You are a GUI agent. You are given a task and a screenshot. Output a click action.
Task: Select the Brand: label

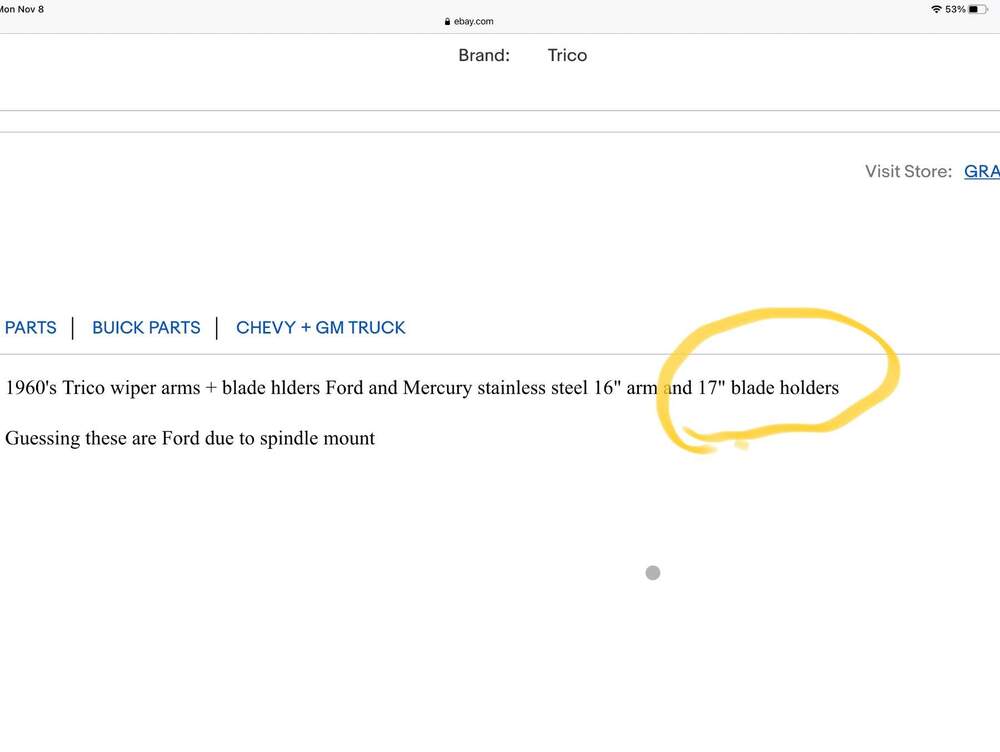point(484,55)
